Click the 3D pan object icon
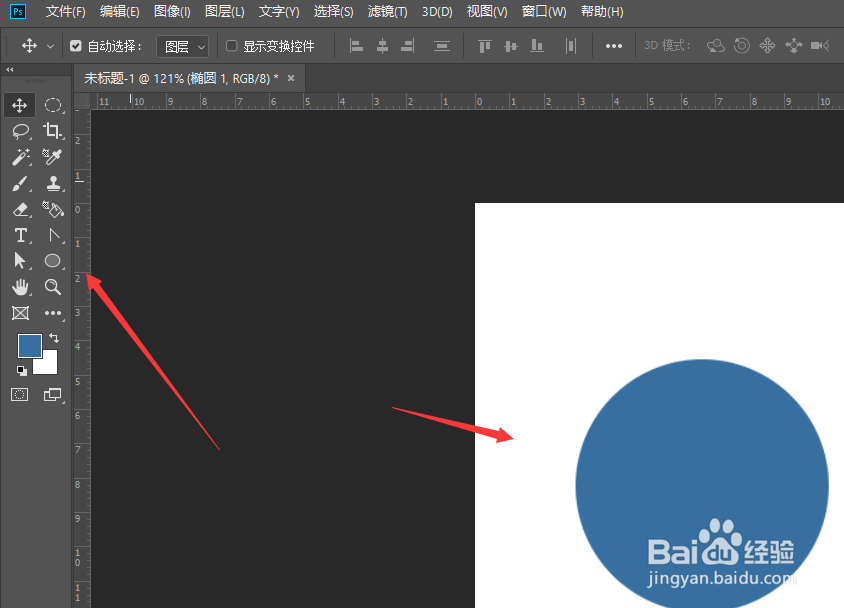Viewport: 844px width, 608px height. (x=768, y=46)
